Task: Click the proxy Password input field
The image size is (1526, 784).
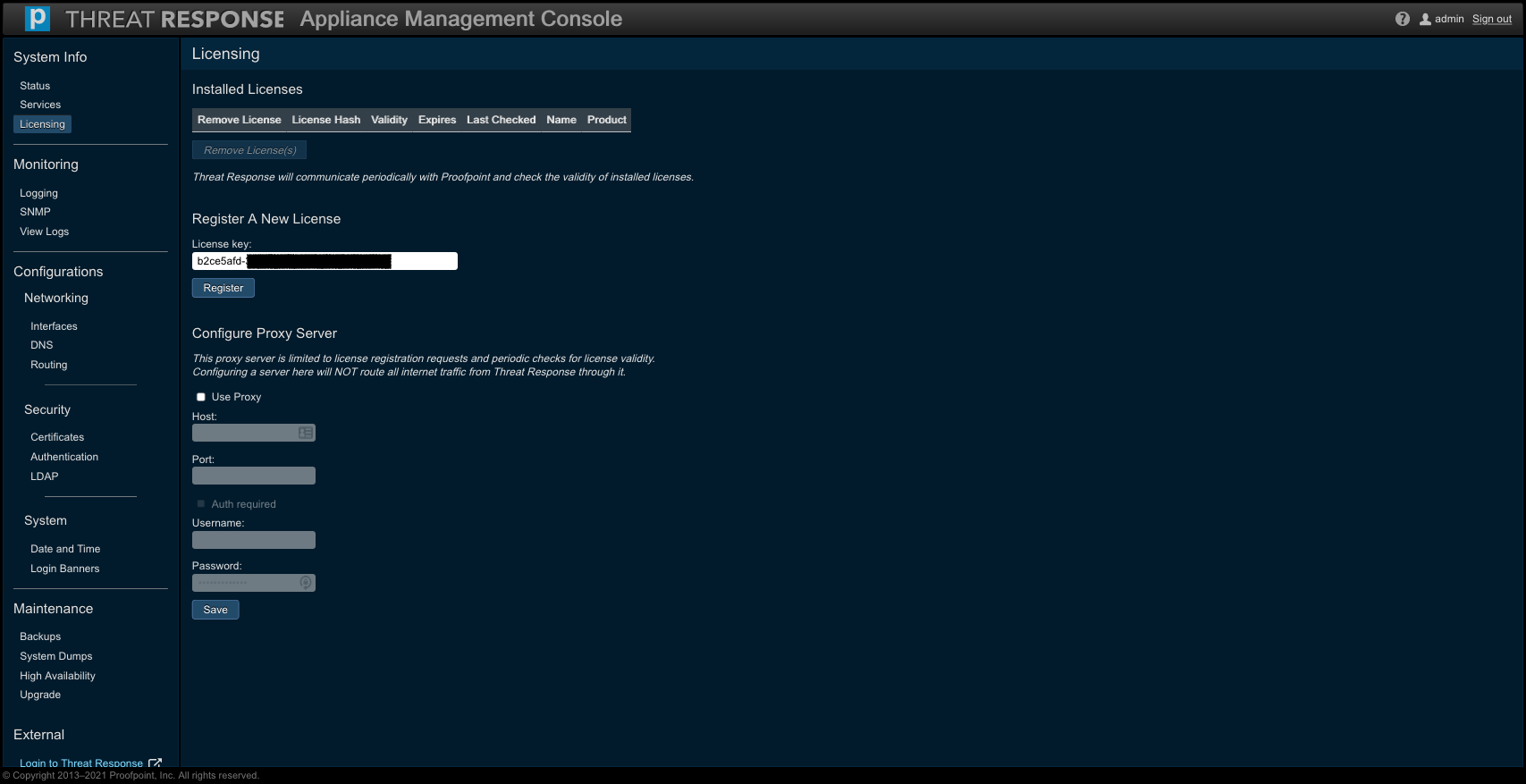Action: tap(254, 583)
